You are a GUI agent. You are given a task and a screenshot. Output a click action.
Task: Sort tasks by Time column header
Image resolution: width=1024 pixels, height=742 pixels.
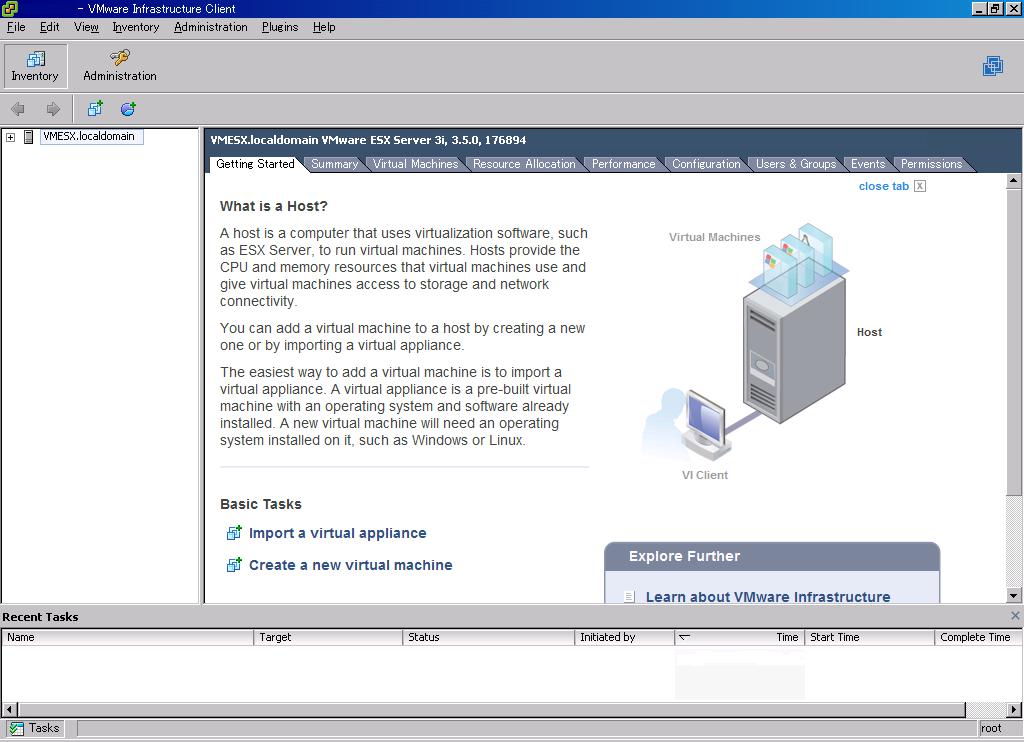click(x=739, y=637)
